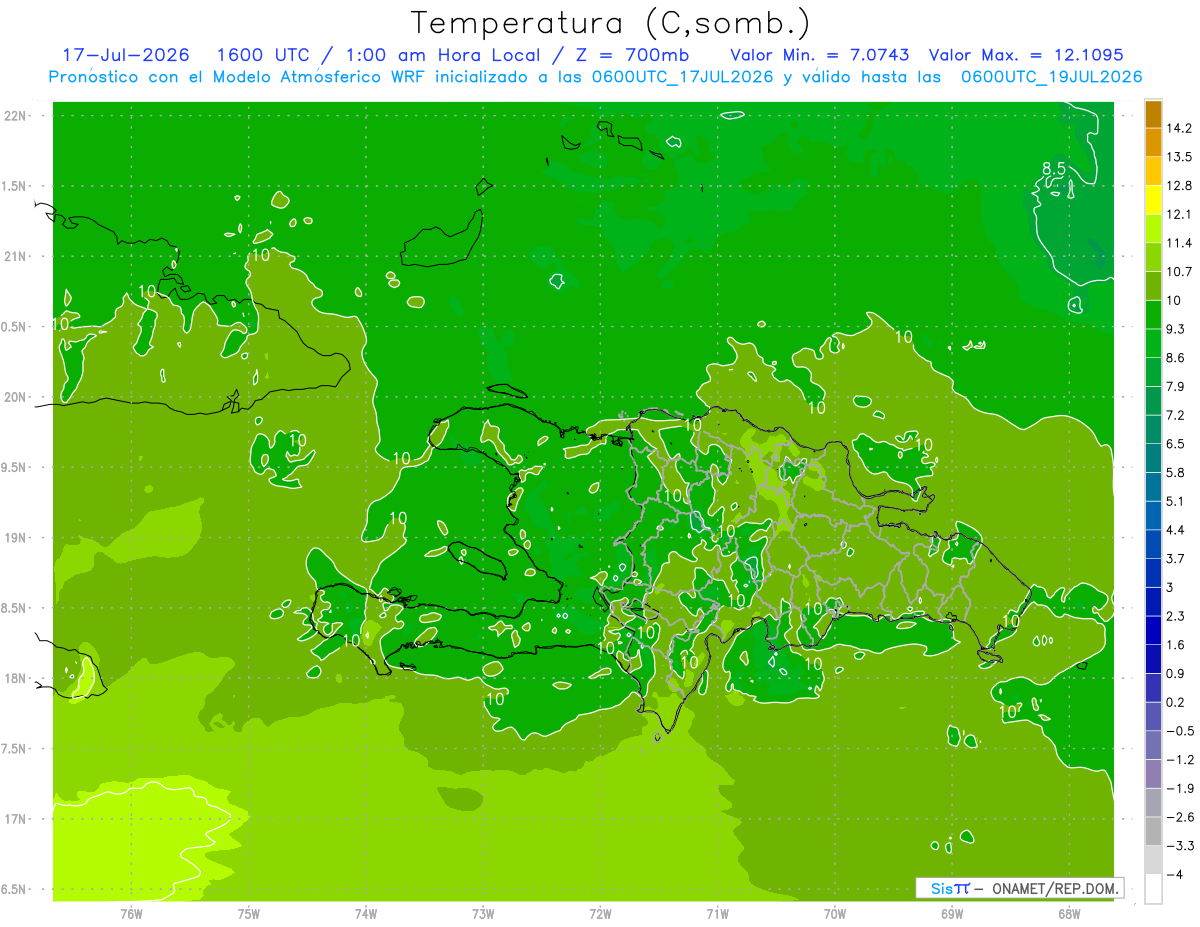Click the colorbar value "11.4"
Viewport: 1200px width, 927px height.
point(1180,243)
